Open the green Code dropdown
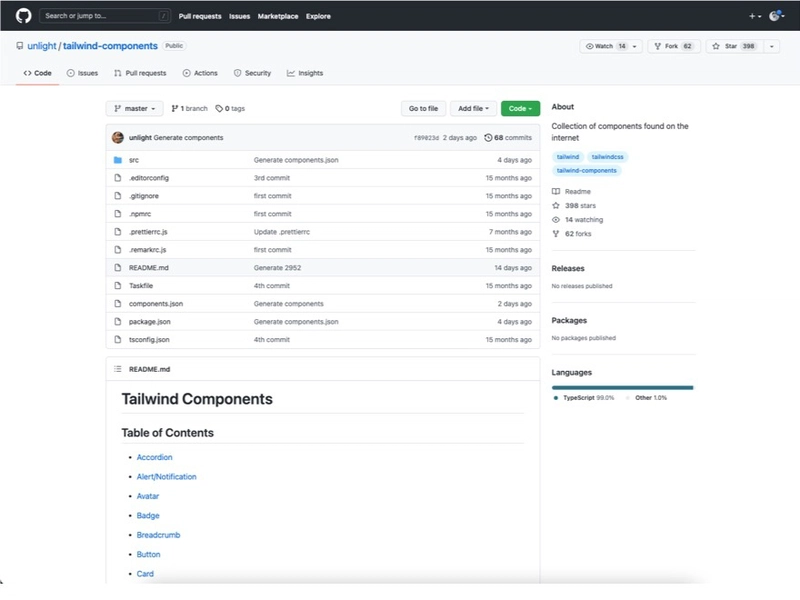 pyautogui.click(x=520, y=108)
